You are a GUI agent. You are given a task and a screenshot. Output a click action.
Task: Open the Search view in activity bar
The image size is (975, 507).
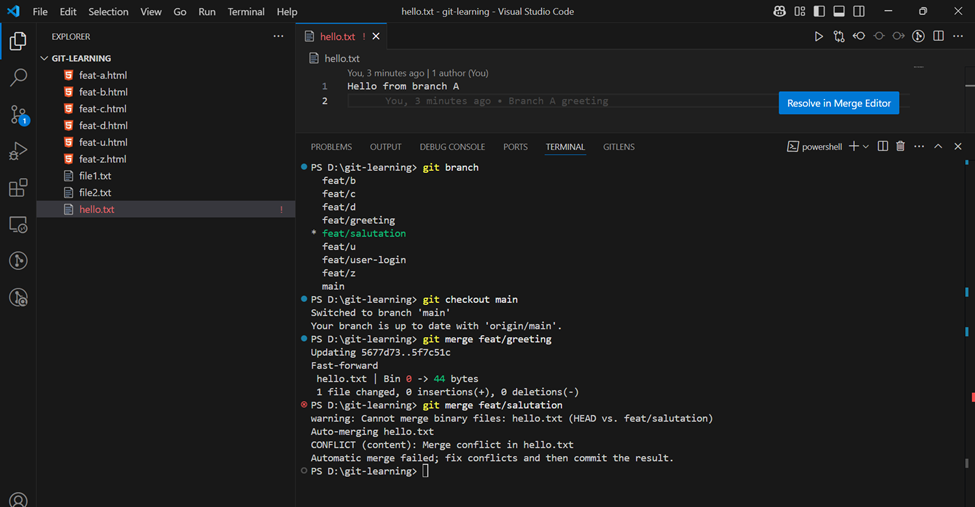point(18,78)
